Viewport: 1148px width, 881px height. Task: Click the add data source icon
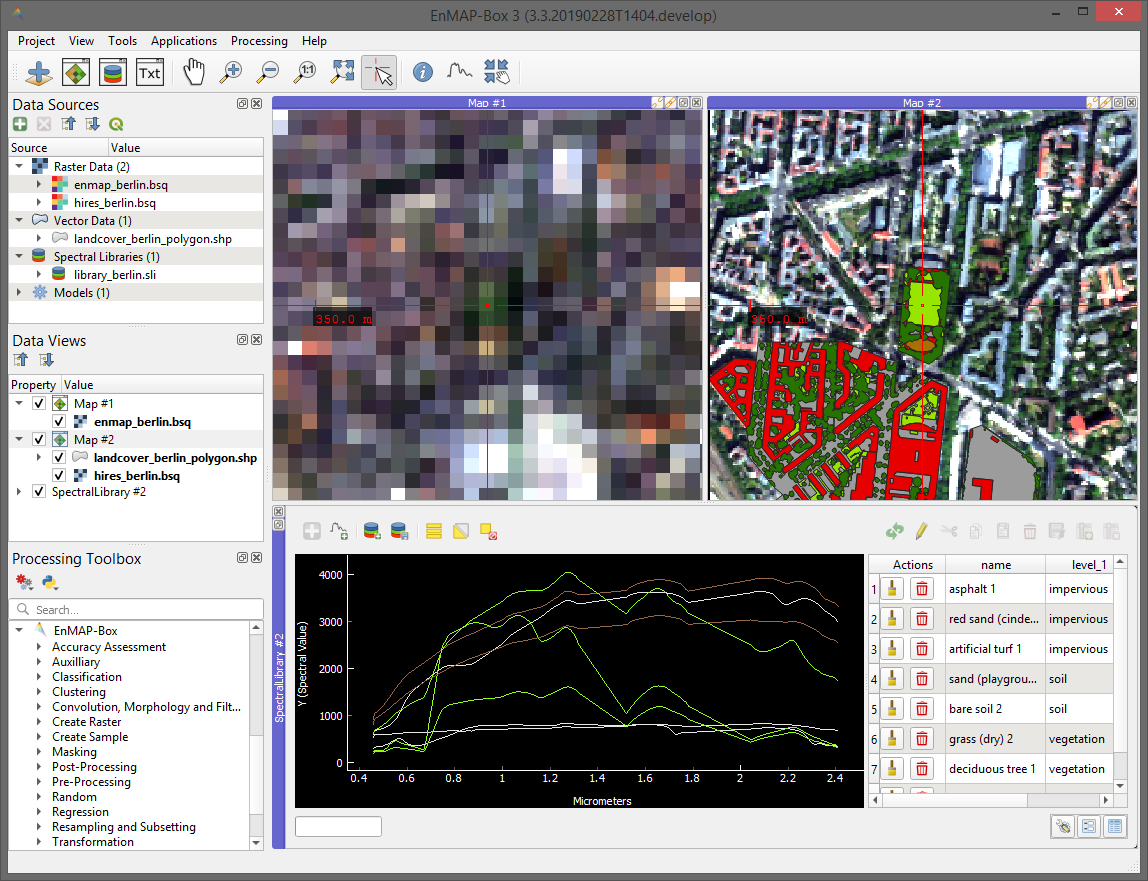(39, 73)
